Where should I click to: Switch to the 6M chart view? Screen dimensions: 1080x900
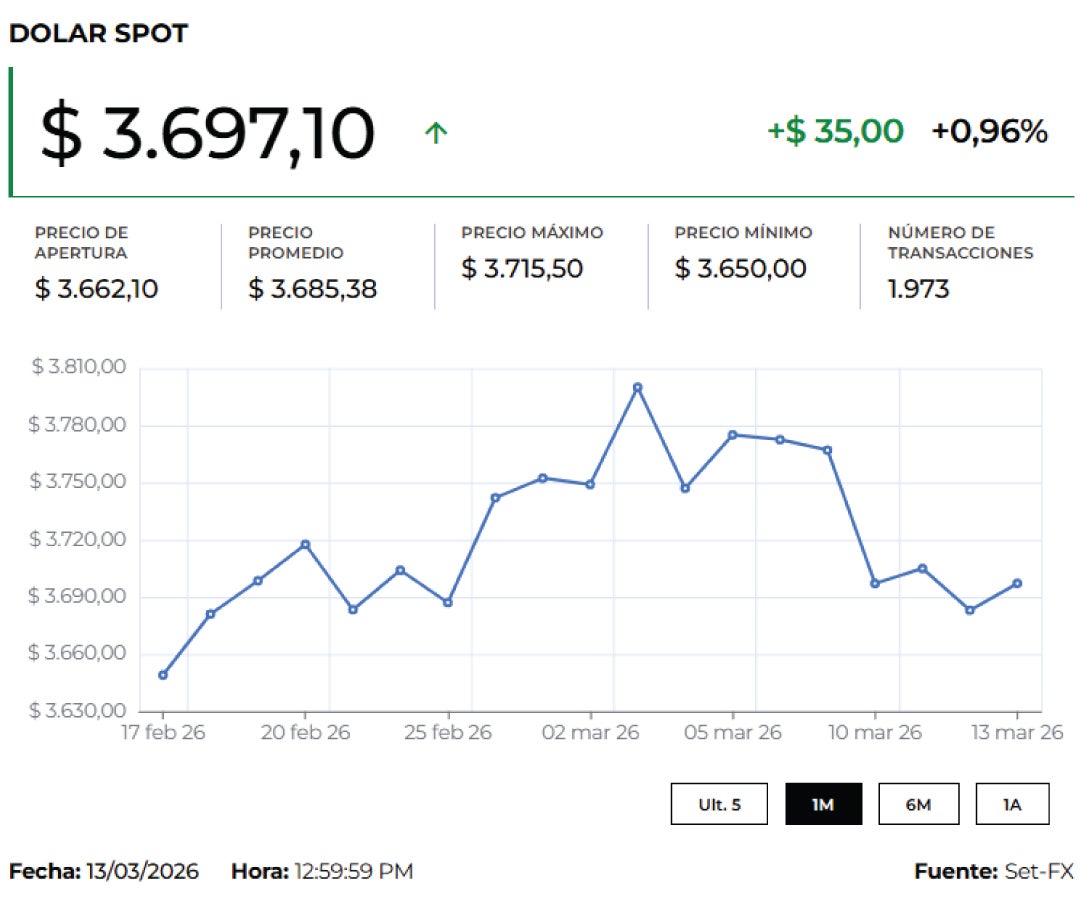pos(919,803)
